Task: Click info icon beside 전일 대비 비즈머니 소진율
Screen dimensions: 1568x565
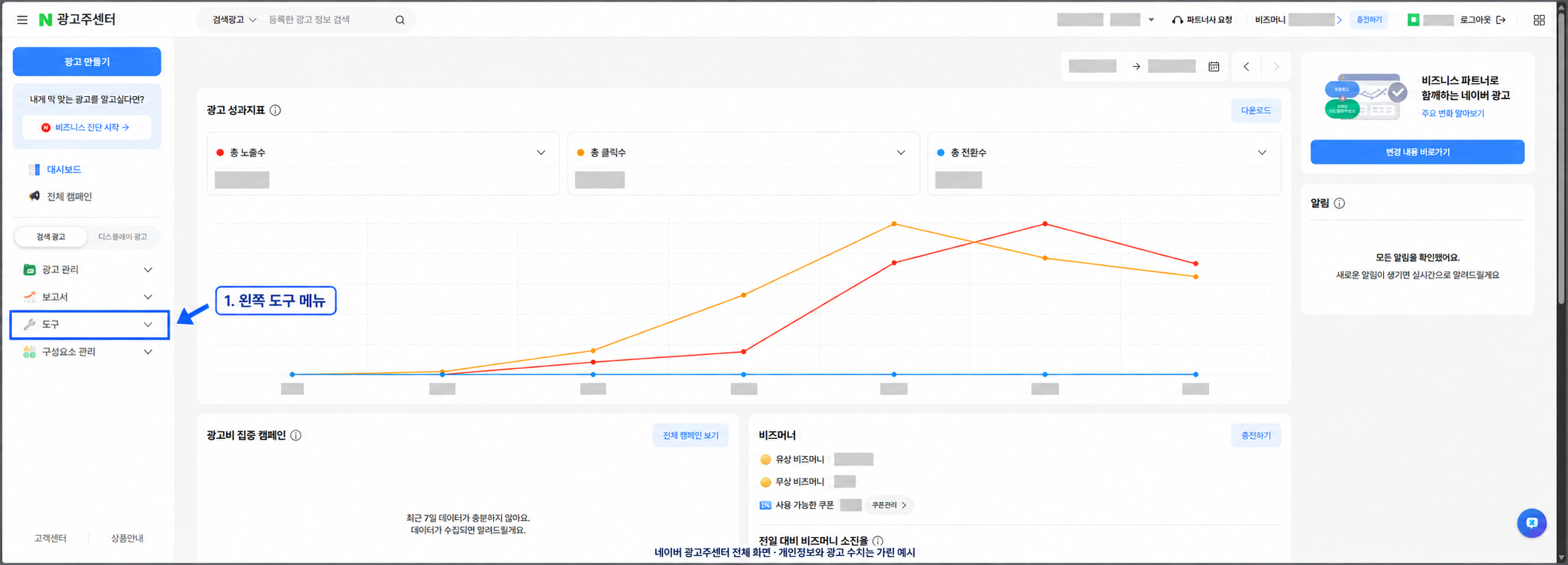Action: (x=877, y=541)
